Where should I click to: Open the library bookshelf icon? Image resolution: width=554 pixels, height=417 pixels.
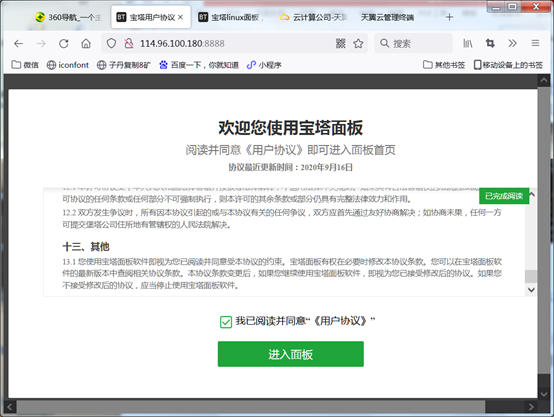(x=468, y=43)
